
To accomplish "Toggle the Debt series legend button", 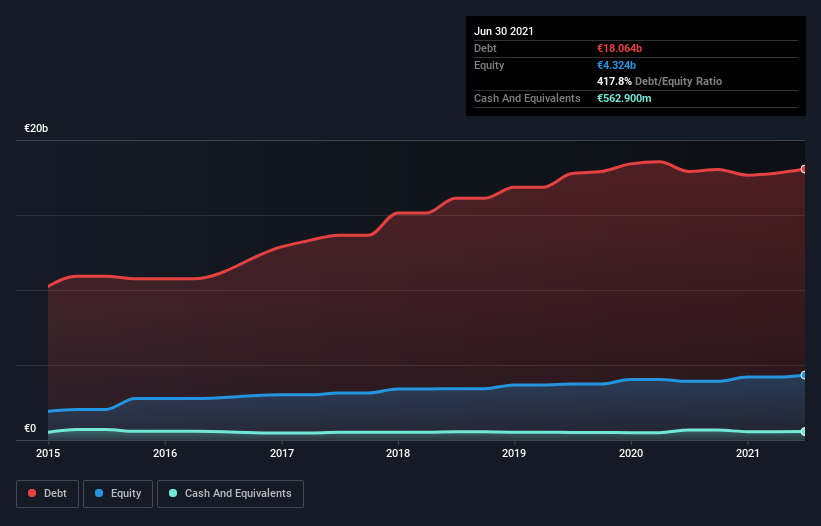I will [x=47, y=494].
